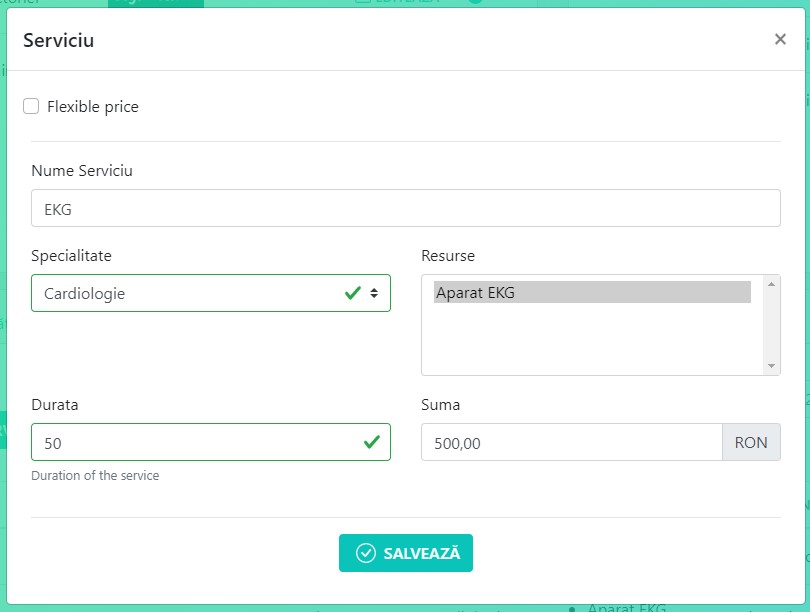Click the up-down arrows of Specialitate select
The image size is (810, 612).
[374, 294]
